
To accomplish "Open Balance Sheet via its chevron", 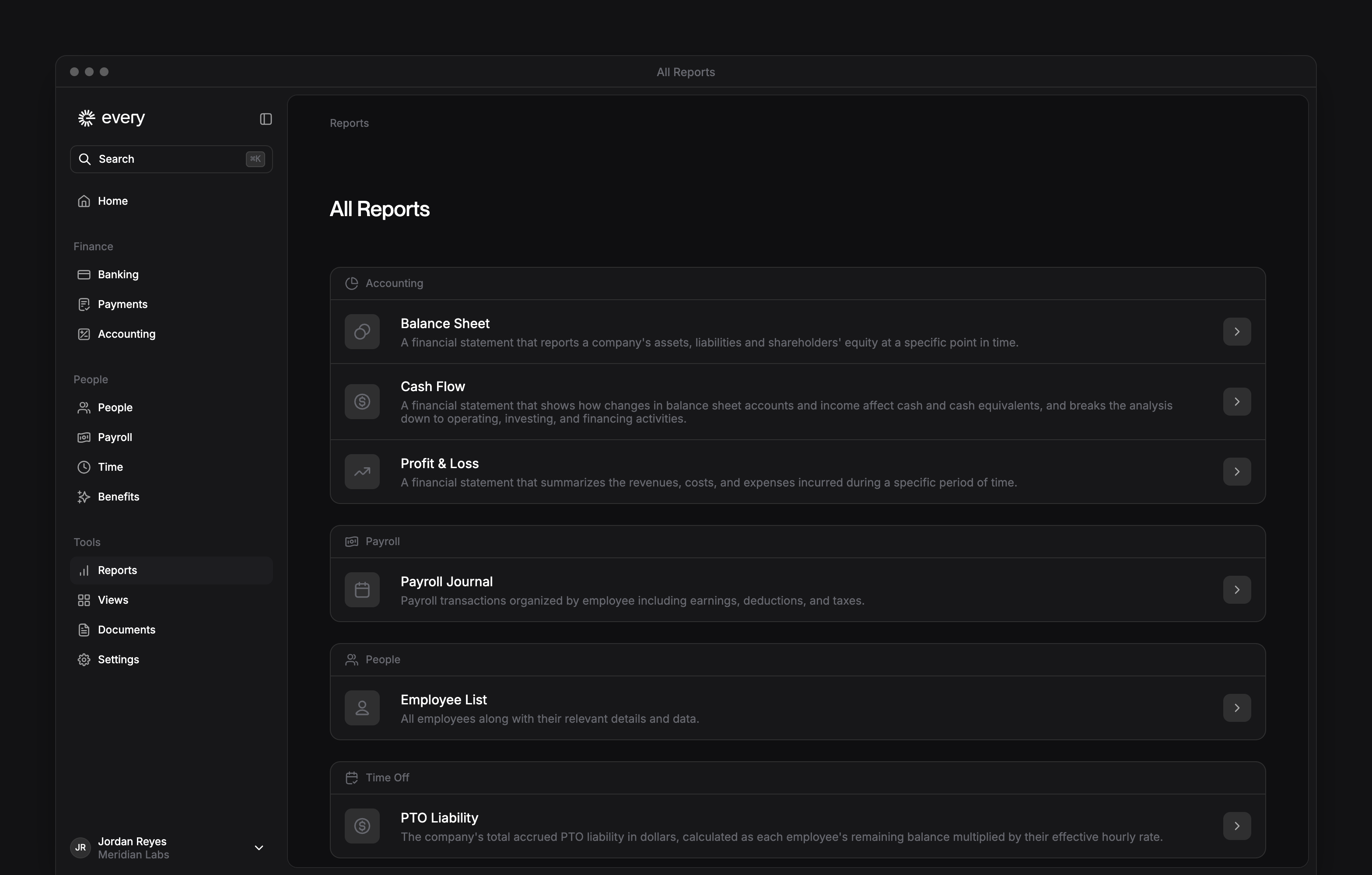I will pyautogui.click(x=1237, y=332).
